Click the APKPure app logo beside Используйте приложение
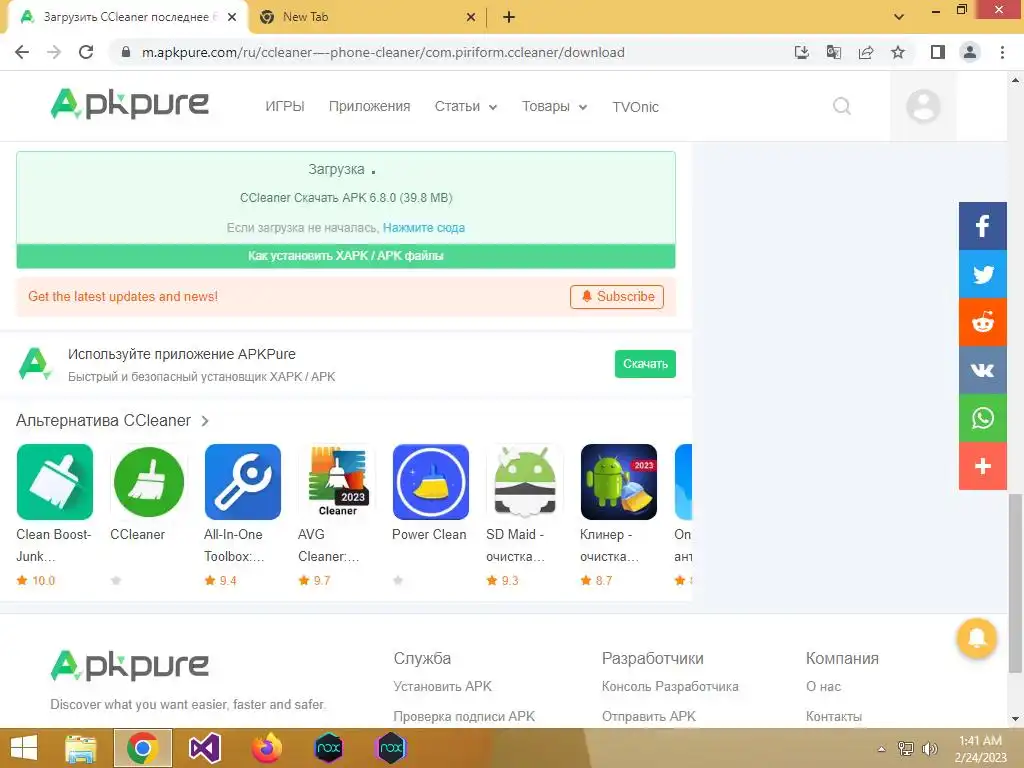The image size is (1024, 768). click(x=35, y=364)
